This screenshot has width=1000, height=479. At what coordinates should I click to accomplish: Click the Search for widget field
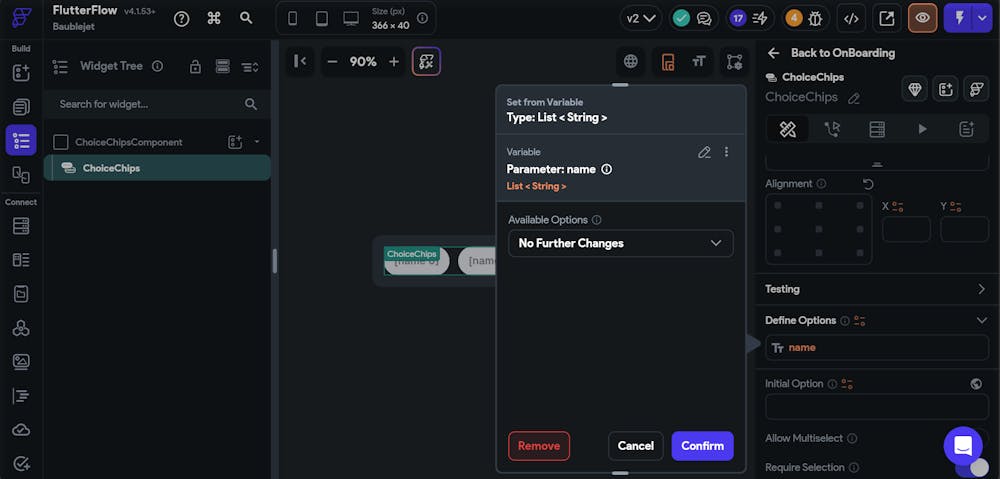click(x=150, y=104)
